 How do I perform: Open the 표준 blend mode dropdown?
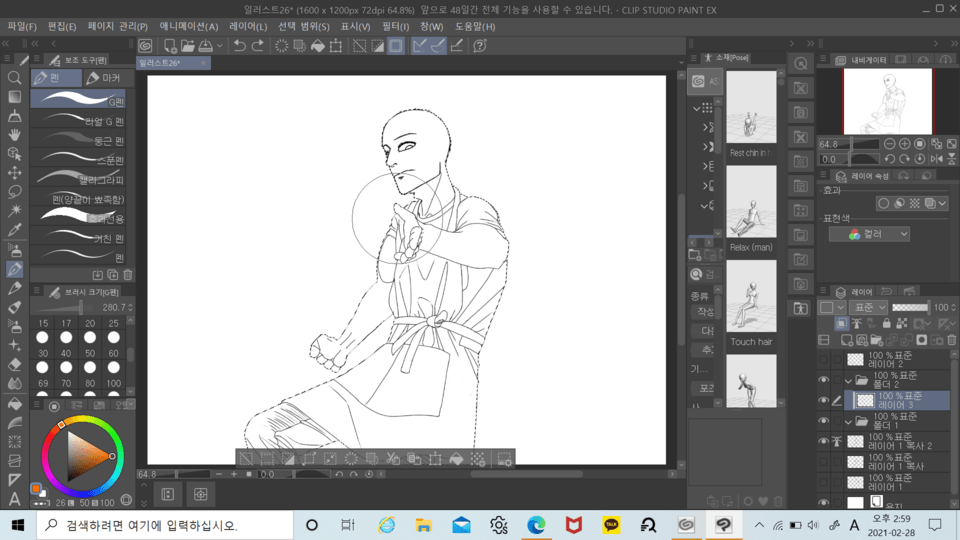coord(870,307)
